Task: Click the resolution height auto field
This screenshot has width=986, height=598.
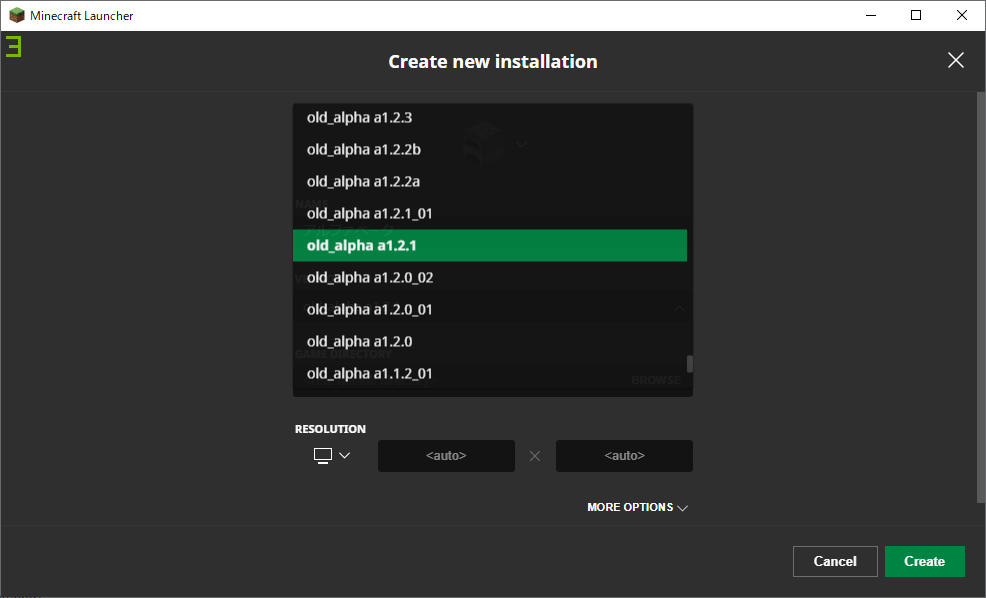Action: (624, 456)
